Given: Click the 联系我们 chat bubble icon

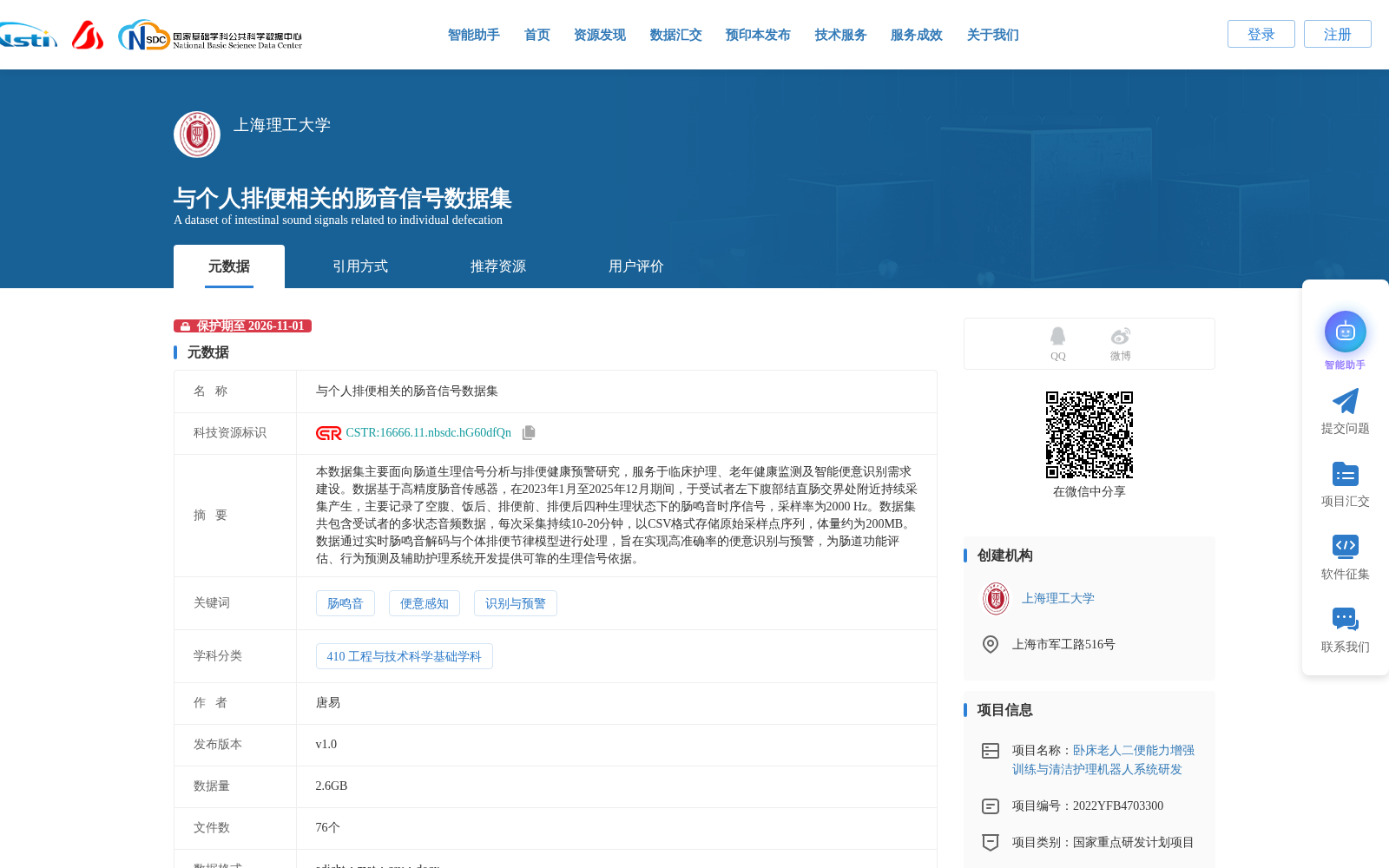Looking at the screenshot, I should pos(1346,619).
